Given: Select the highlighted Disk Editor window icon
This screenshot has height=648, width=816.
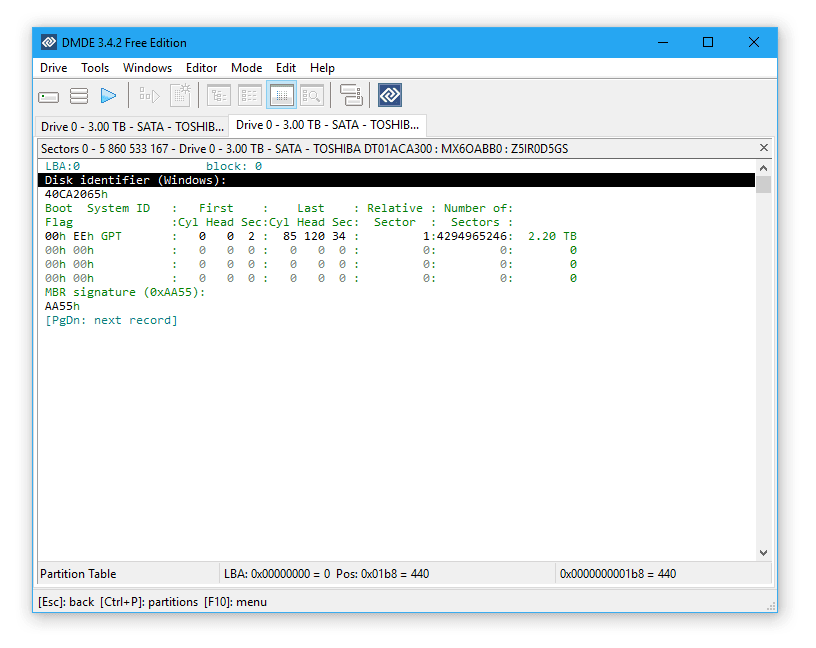Looking at the screenshot, I should 282,95.
